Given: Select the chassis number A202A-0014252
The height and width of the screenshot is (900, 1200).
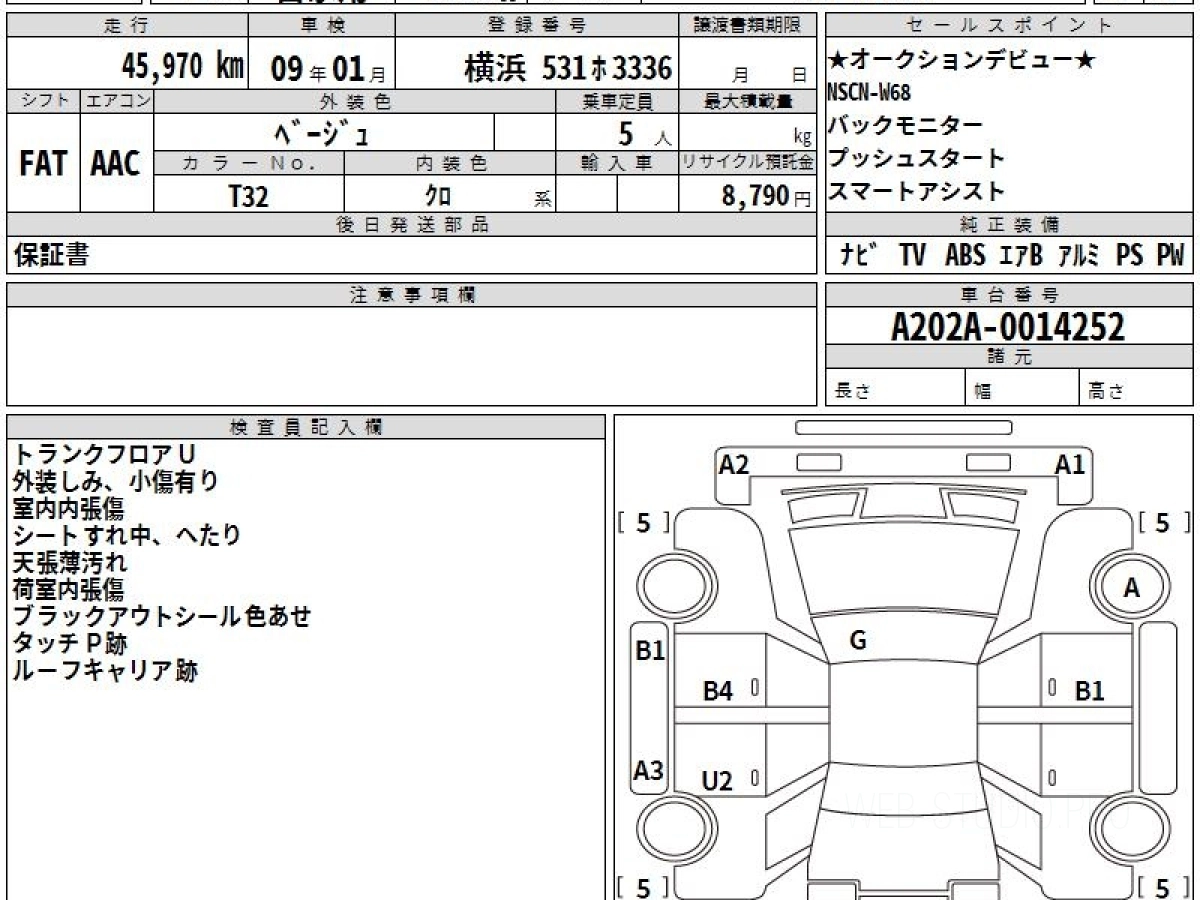Looking at the screenshot, I should point(1008,326).
